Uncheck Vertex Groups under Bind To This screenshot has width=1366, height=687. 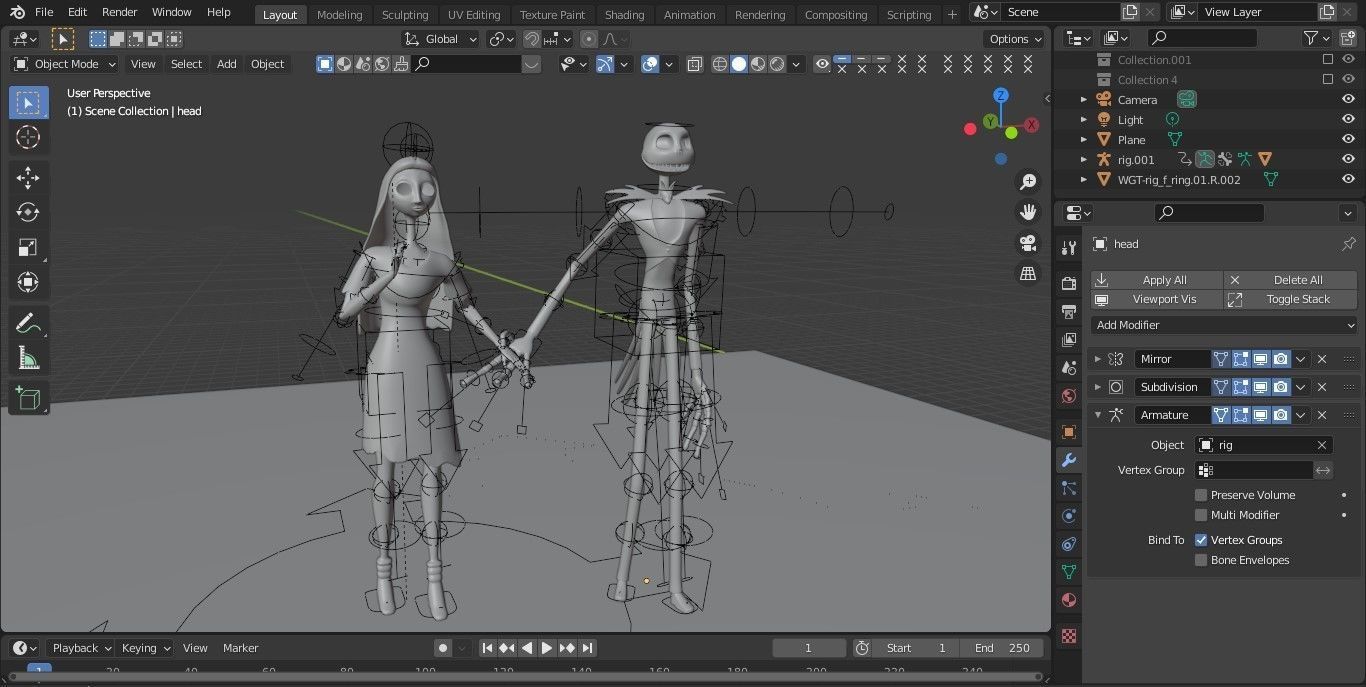1201,540
